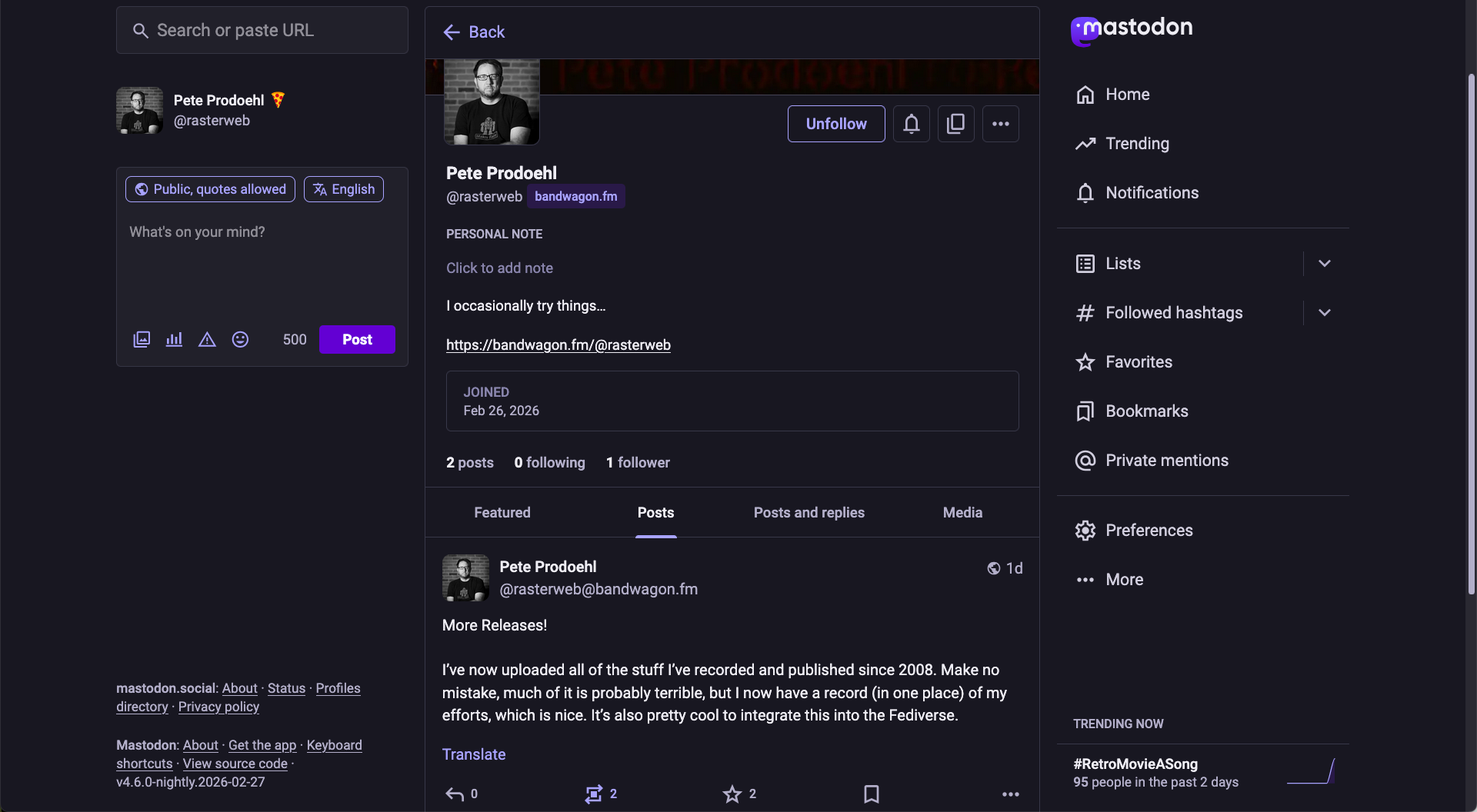The image size is (1477, 812).
Task: Unfollow Pete Prodoehl
Action: click(x=835, y=123)
